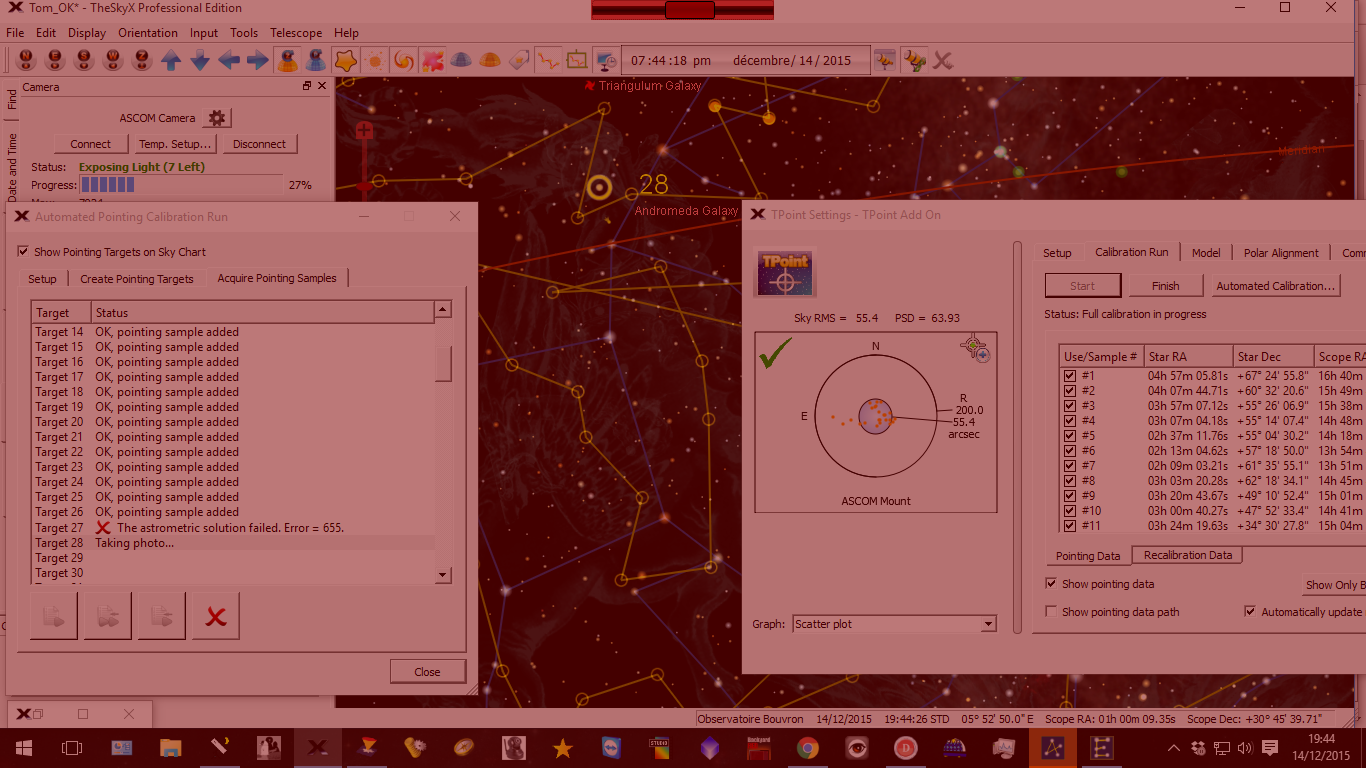Close the Automated Pointing Calibration dialog

pos(427,672)
